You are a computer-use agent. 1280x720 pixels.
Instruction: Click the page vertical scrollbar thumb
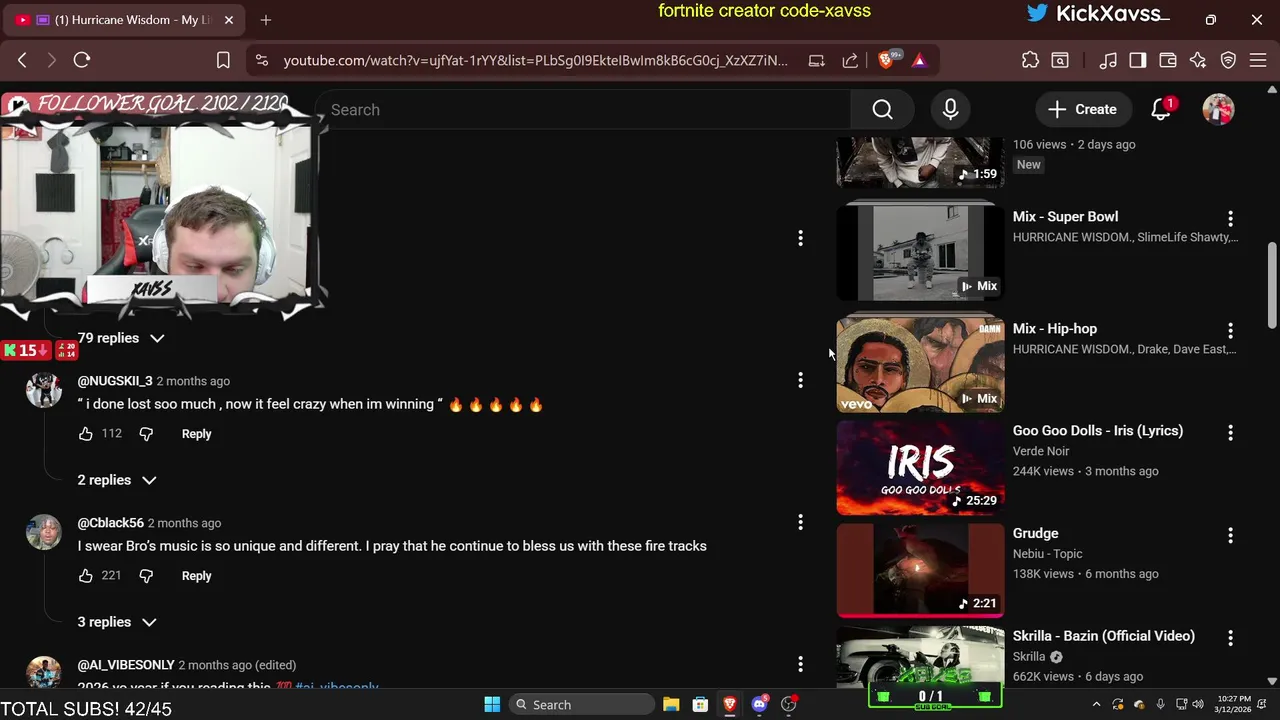(1272, 284)
